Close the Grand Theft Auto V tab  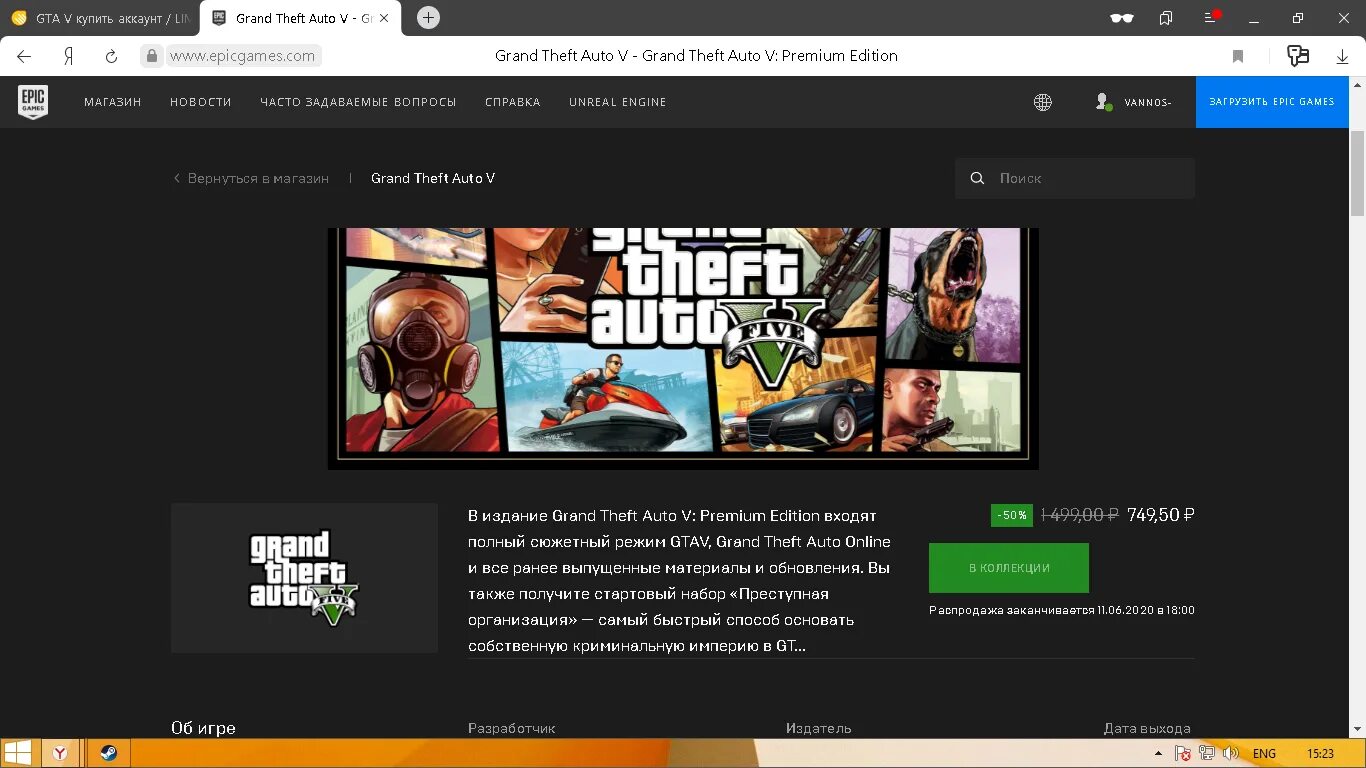point(384,18)
